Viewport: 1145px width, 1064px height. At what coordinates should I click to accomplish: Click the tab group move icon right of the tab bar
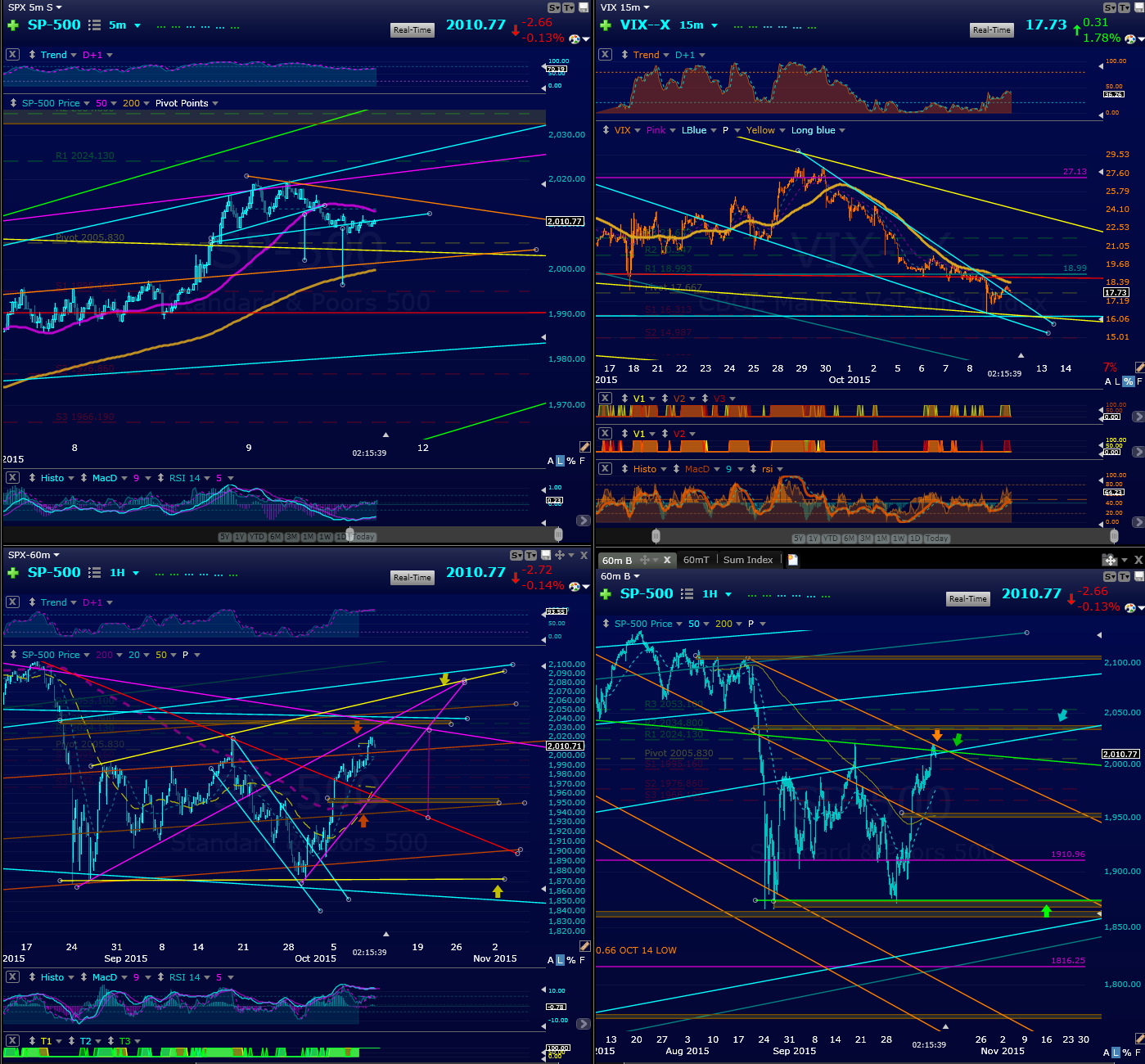click(x=1110, y=560)
